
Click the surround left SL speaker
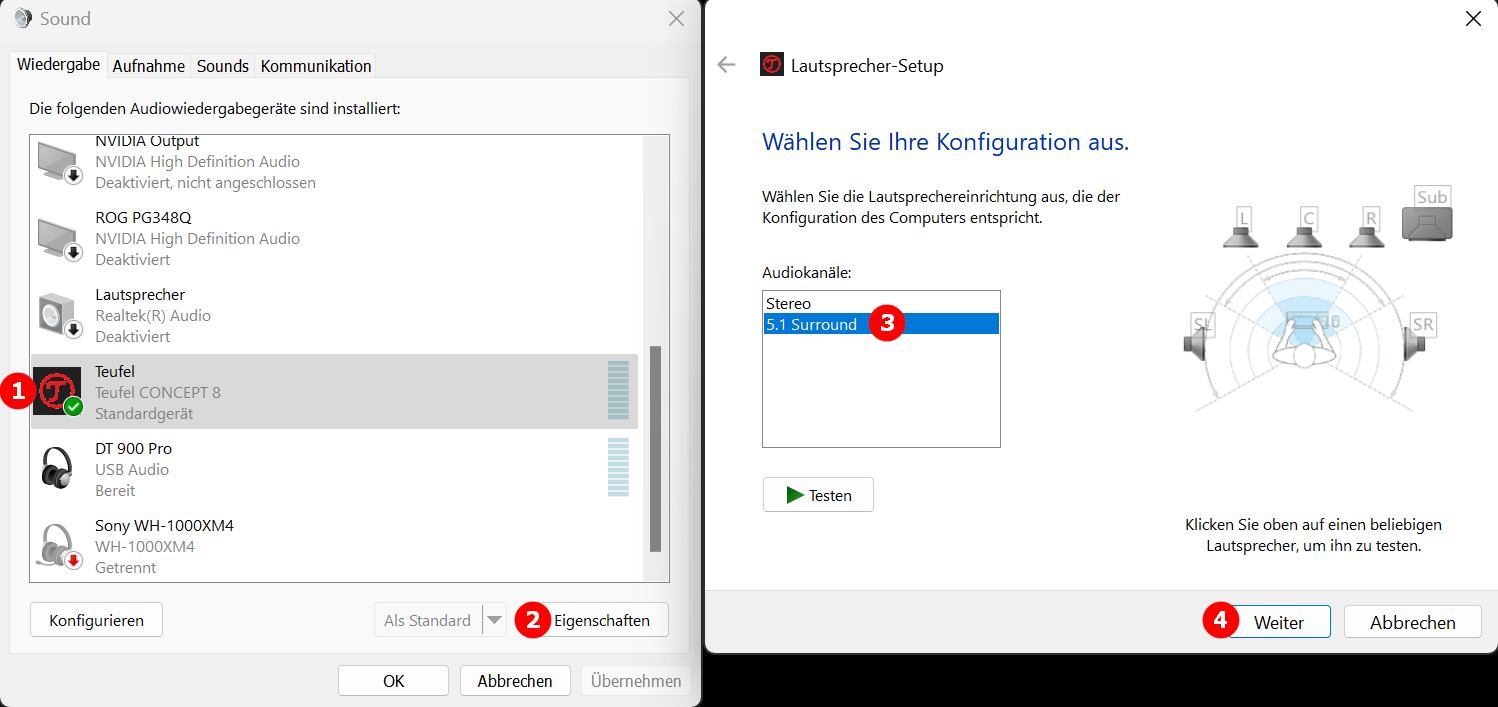[x=1198, y=337]
